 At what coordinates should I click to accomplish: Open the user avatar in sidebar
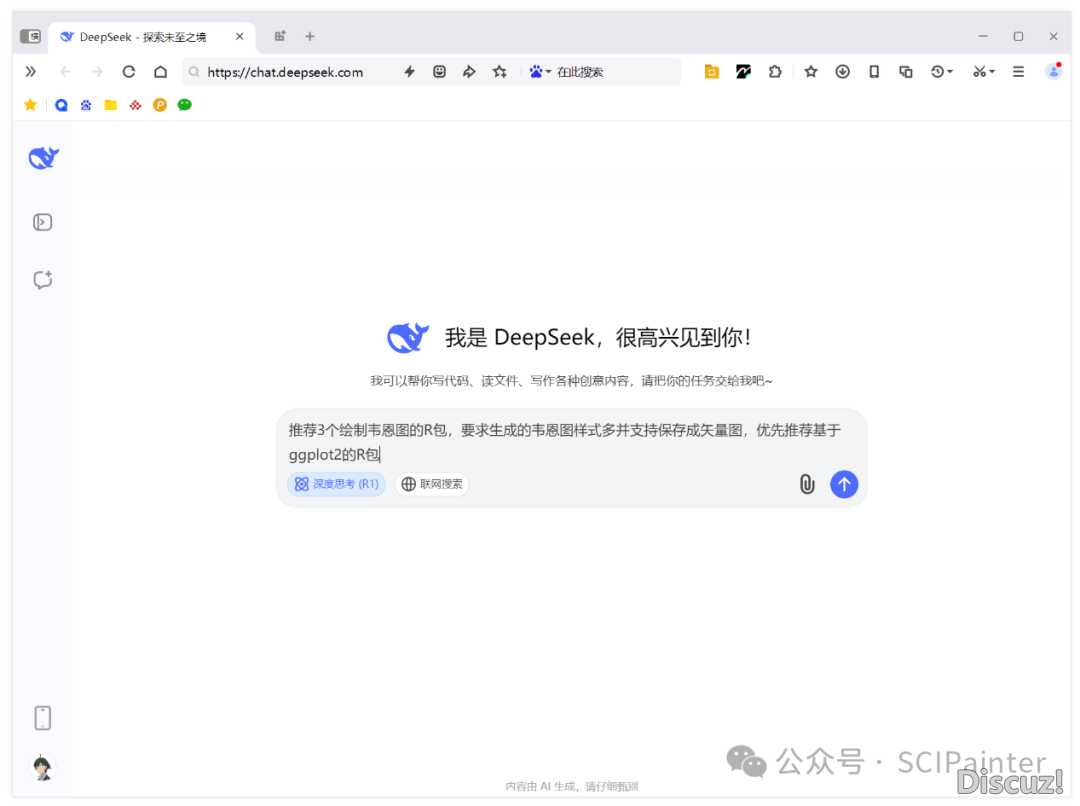click(42, 768)
